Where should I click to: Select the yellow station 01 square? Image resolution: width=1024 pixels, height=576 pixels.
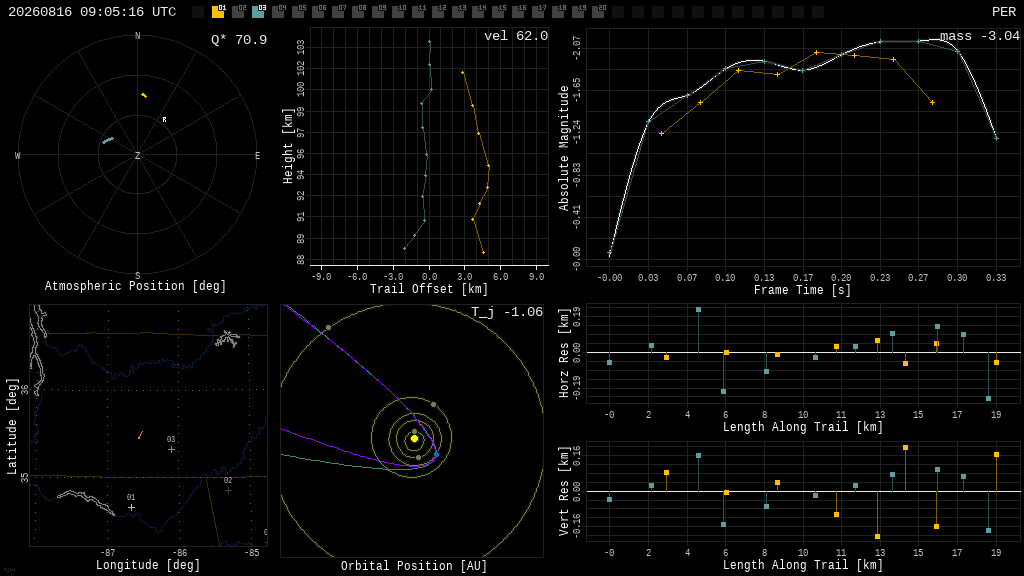218,12
